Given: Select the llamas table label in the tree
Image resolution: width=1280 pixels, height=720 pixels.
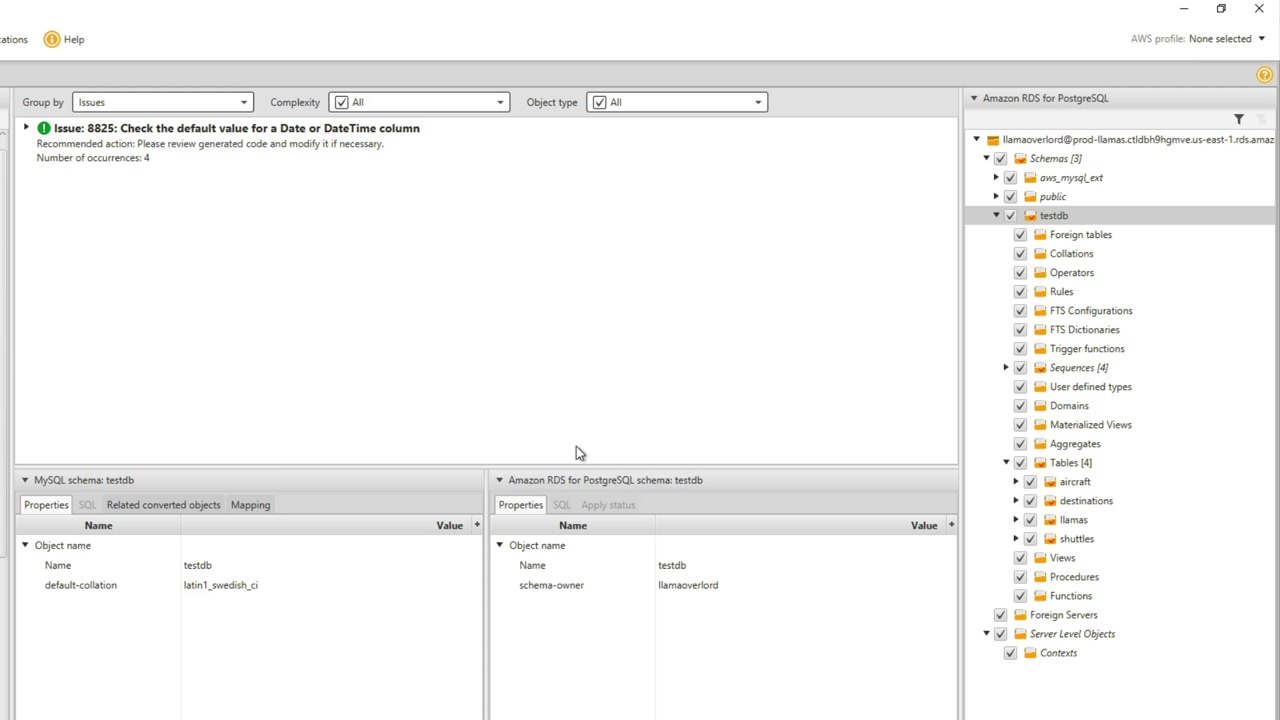Looking at the screenshot, I should (x=1073, y=520).
